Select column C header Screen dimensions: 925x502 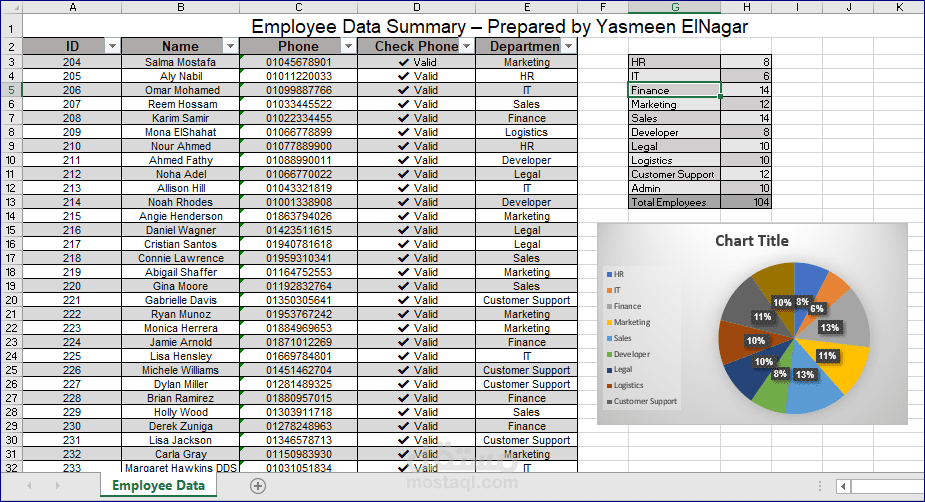[x=299, y=7]
